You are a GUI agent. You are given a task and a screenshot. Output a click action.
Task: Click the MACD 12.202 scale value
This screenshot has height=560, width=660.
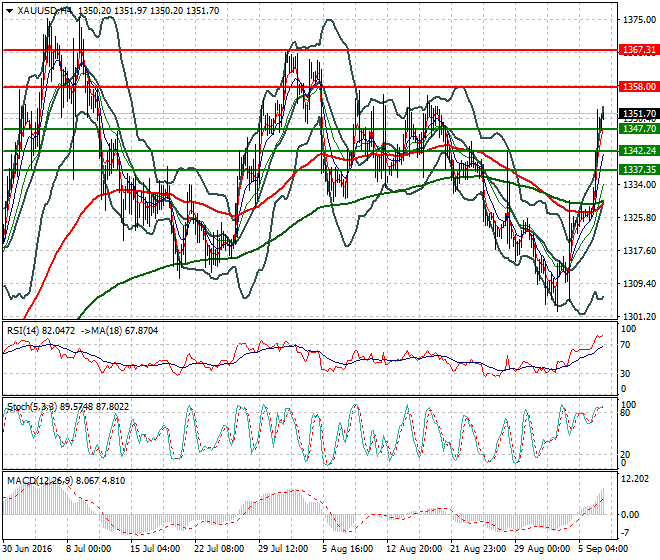point(635,481)
